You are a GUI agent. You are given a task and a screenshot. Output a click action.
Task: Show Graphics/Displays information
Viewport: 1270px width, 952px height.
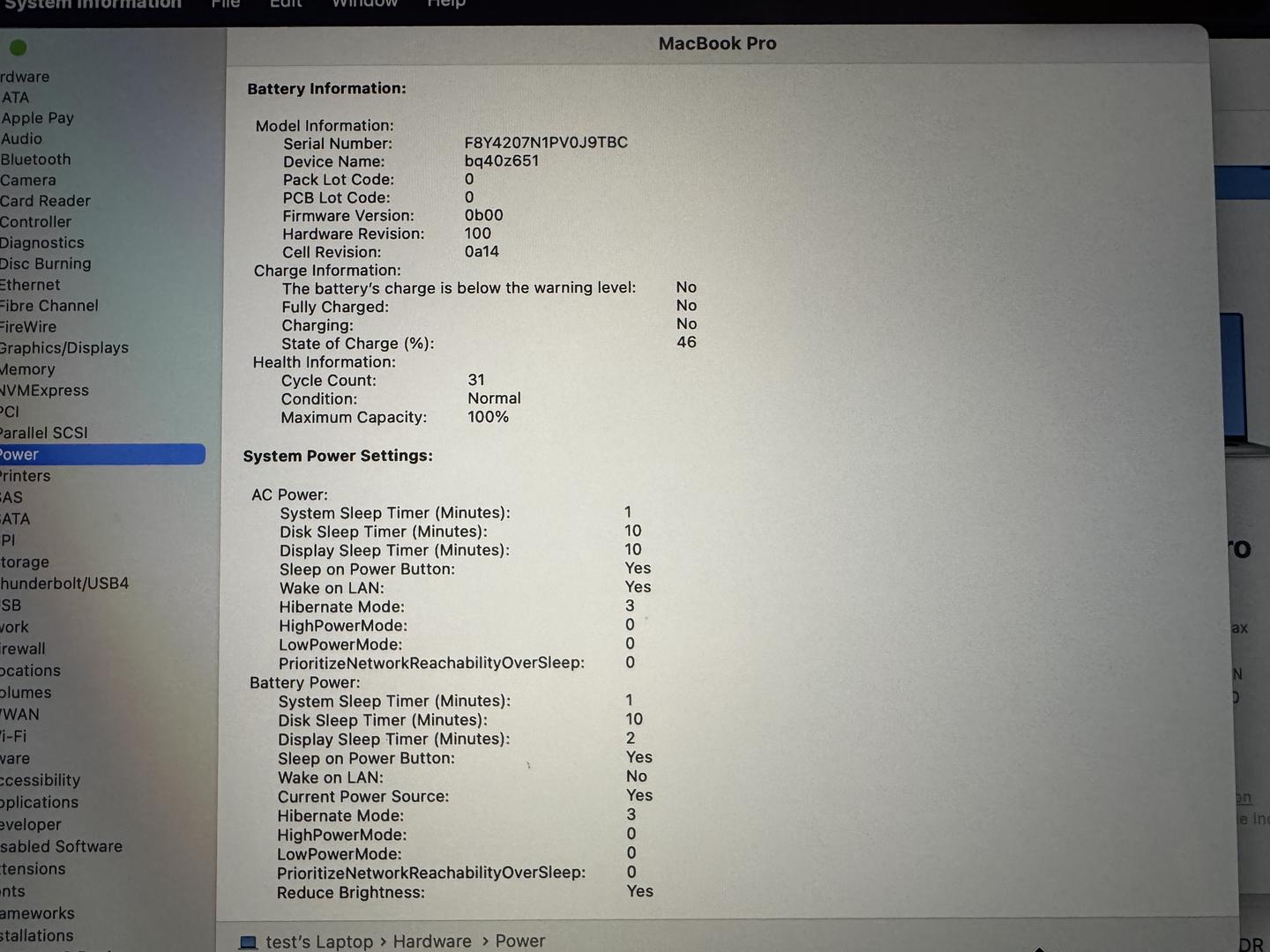click(x=64, y=348)
